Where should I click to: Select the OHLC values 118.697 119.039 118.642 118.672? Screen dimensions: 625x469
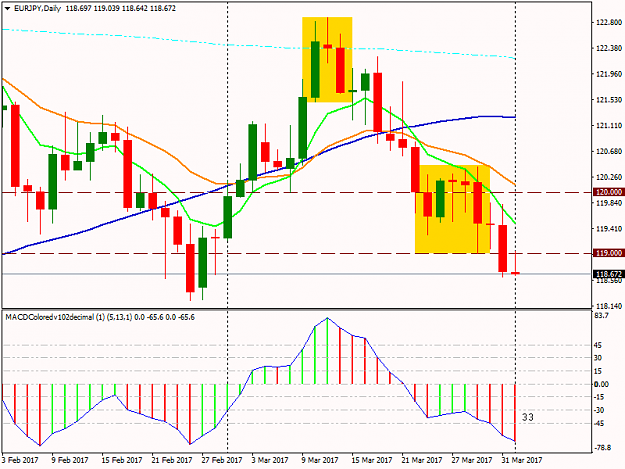click(120, 8)
